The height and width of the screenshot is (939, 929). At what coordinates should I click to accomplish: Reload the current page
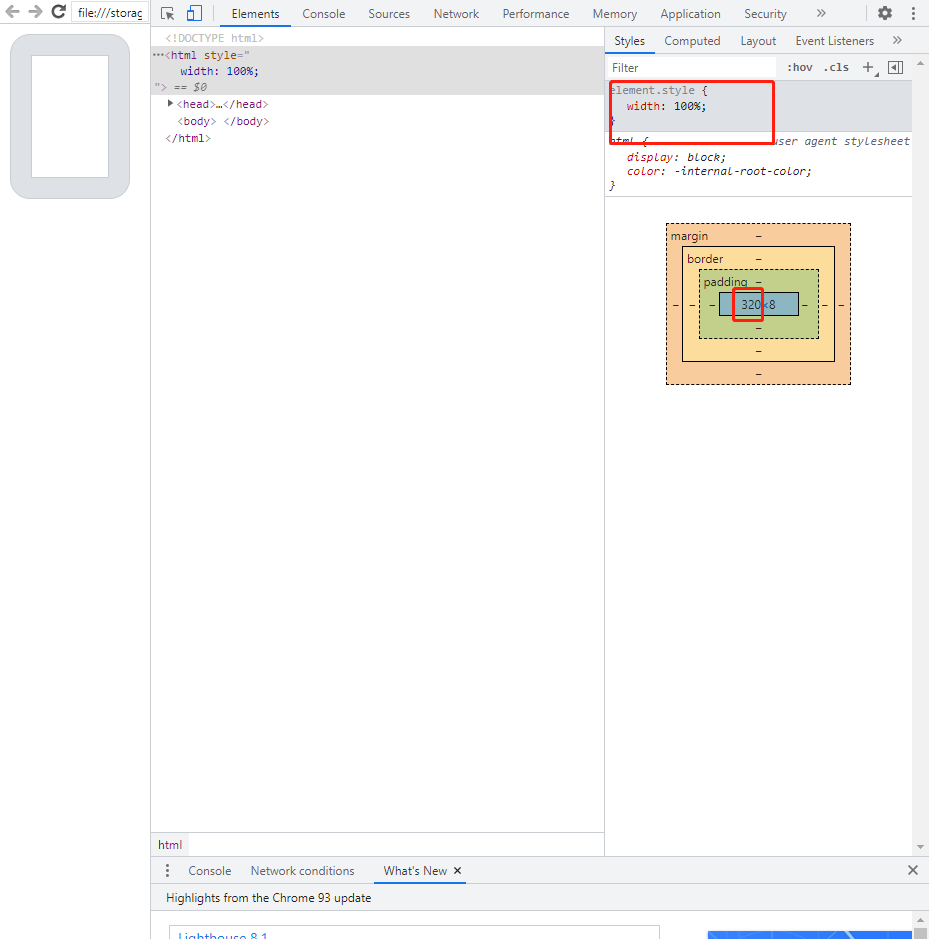(58, 12)
